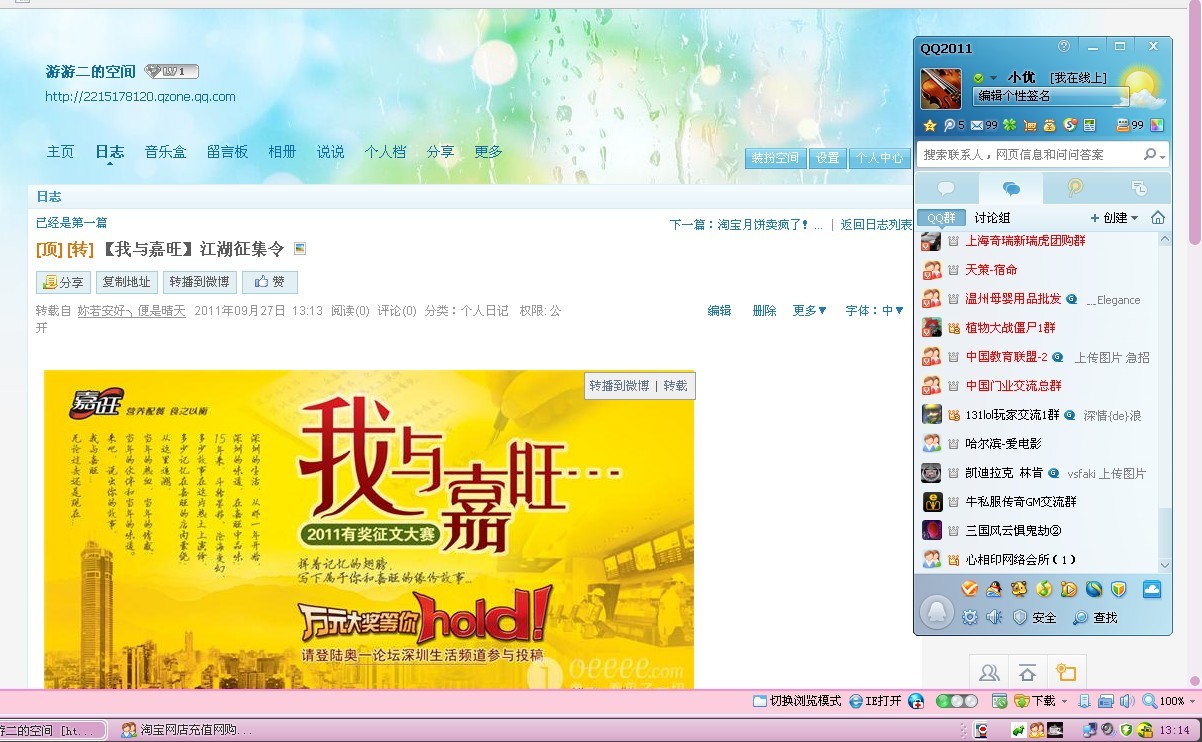Open QQ system settings gear icon
The width and height of the screenshot is (1202, 742).
click(969, 618)
